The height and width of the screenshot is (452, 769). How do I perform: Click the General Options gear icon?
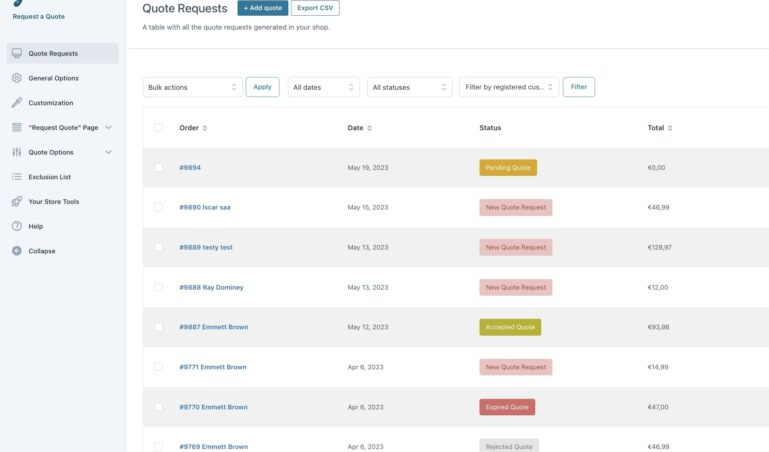pos(17,78)
